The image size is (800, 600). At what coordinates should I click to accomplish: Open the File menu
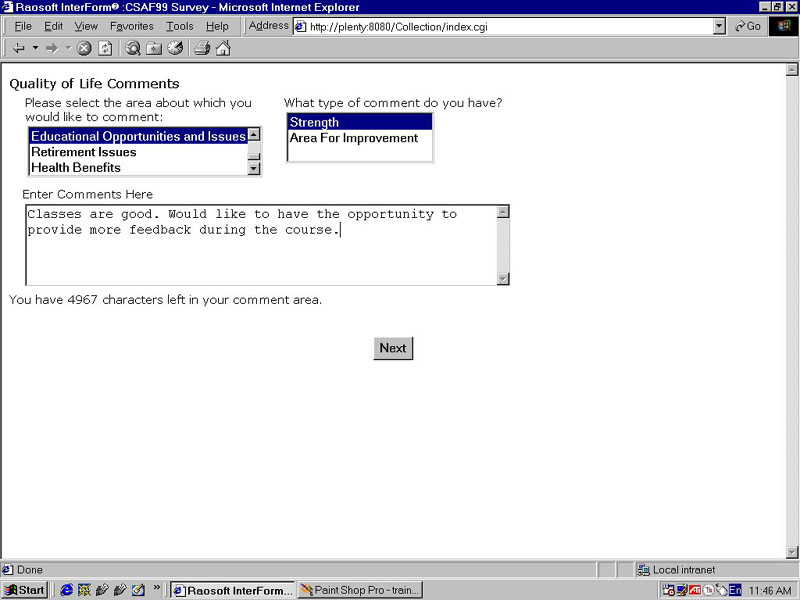pos(23,26)
